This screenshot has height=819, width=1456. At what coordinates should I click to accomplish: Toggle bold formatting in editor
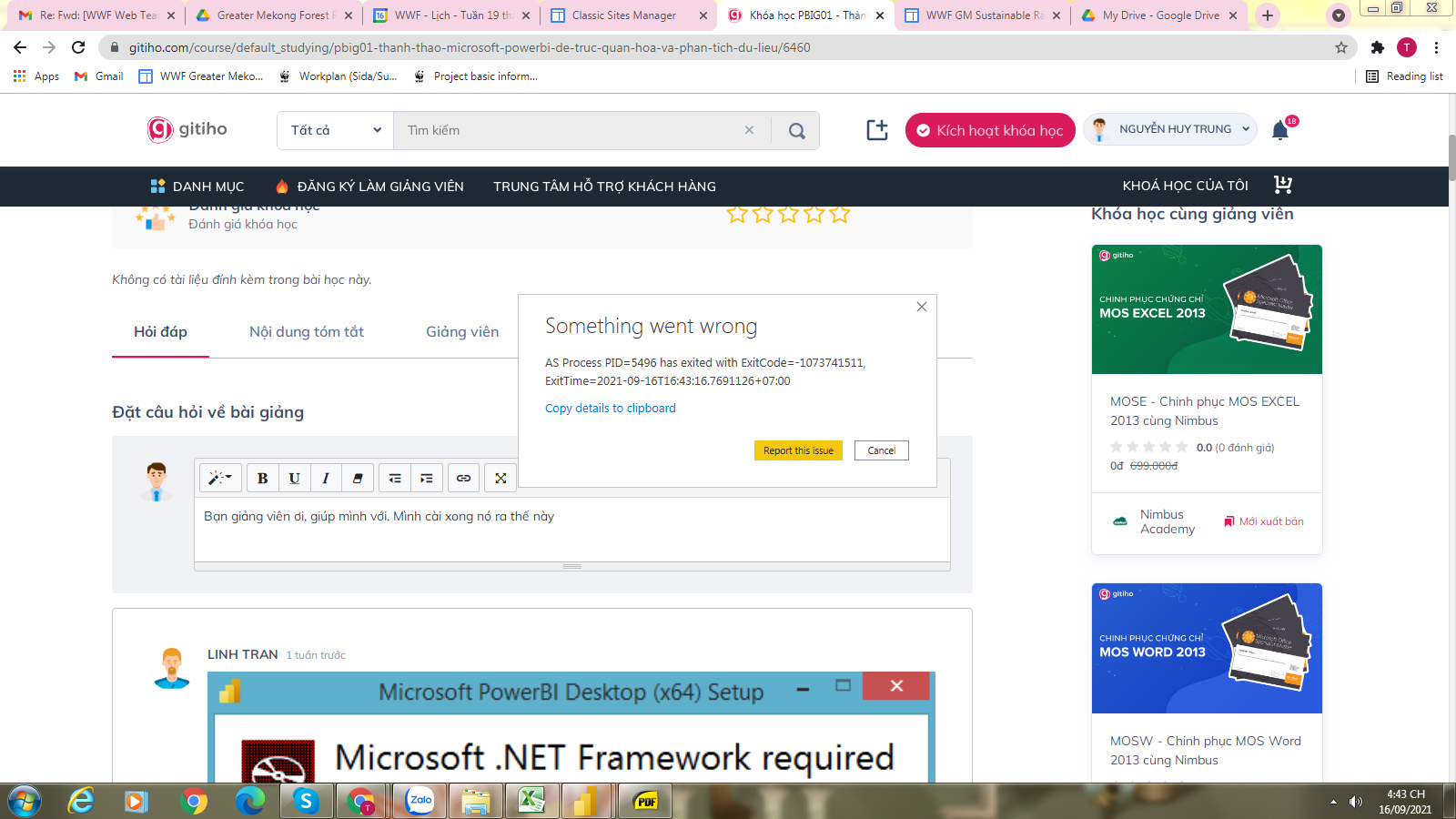[x=262, y=478]
